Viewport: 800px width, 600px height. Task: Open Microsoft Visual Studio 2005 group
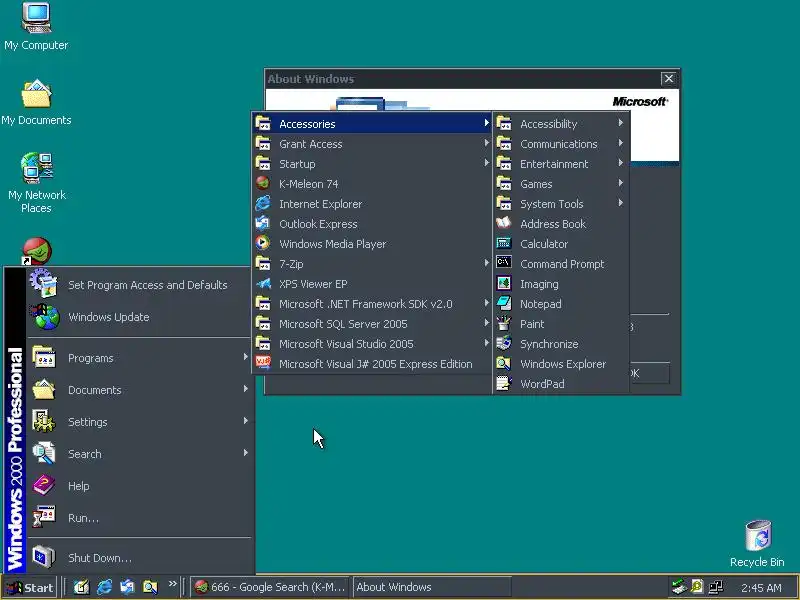click(x=372, y=344)
